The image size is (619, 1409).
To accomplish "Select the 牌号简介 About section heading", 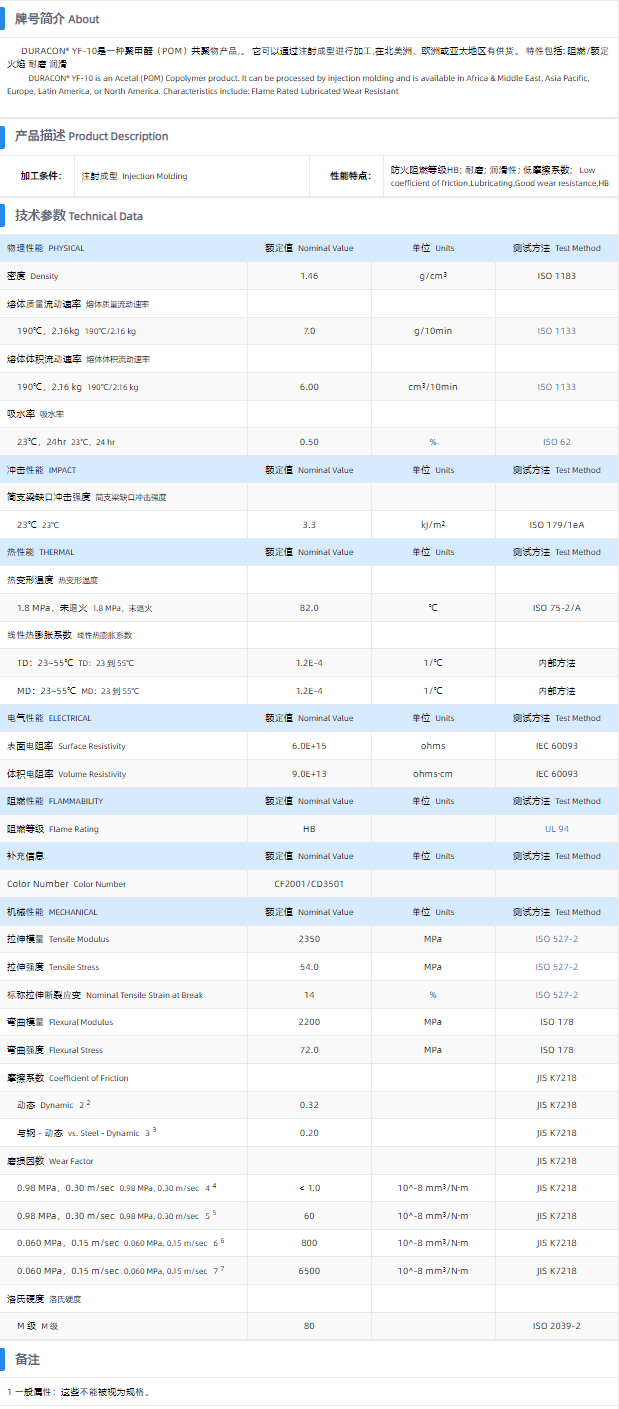I will point(56,19).
